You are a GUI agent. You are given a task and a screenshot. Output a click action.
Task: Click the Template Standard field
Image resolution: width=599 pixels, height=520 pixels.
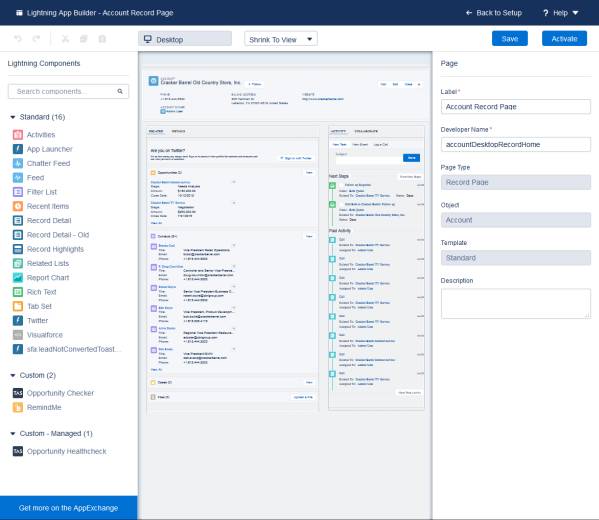click(516, 258)
